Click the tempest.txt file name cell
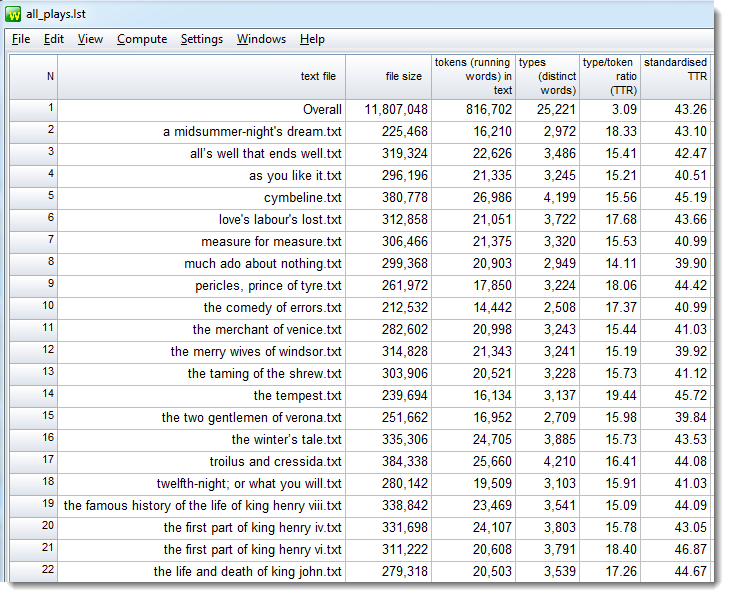The width and height of the screenshot is (729, 597). (297, 396)
